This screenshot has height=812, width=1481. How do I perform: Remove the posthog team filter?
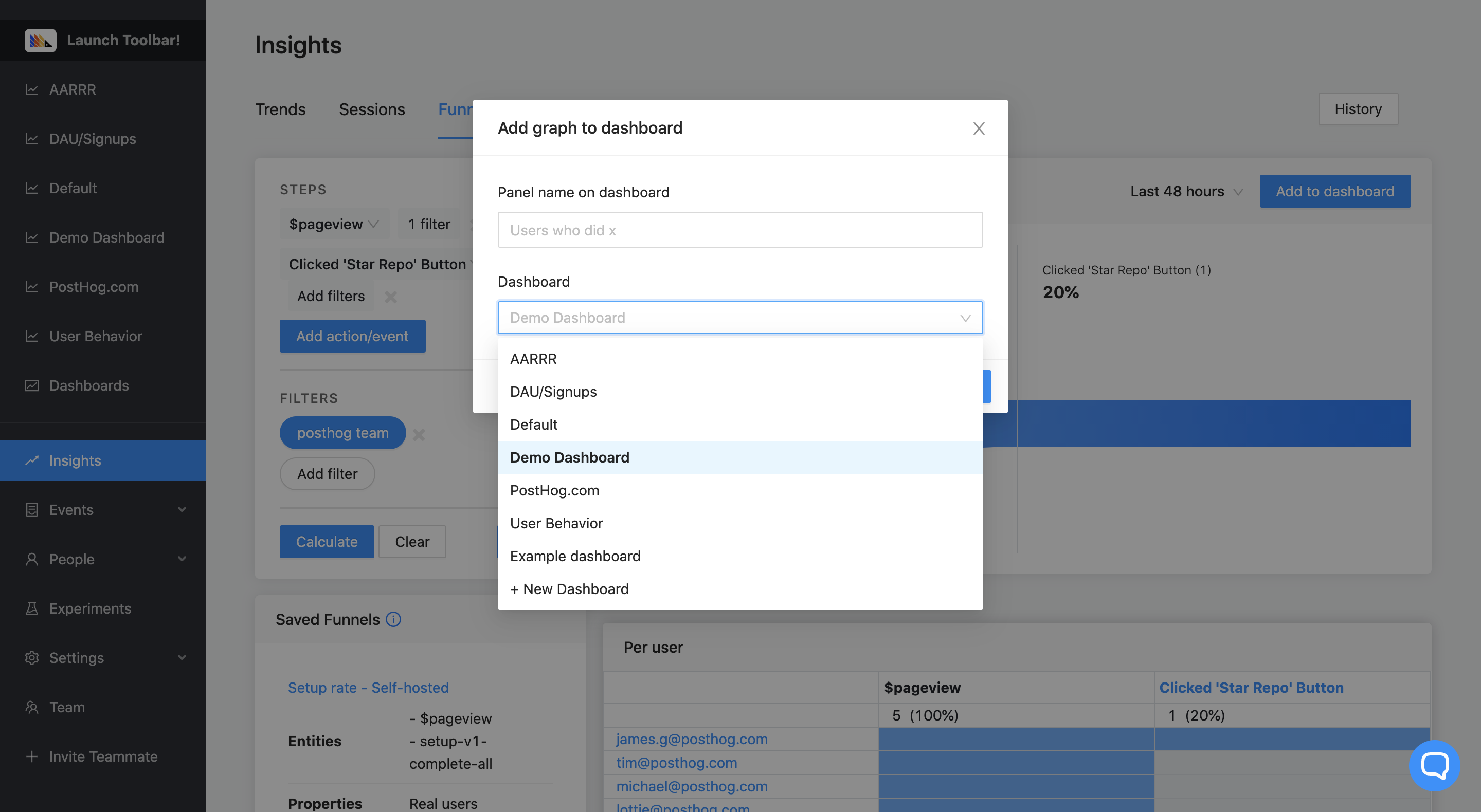tap(419, 434)
